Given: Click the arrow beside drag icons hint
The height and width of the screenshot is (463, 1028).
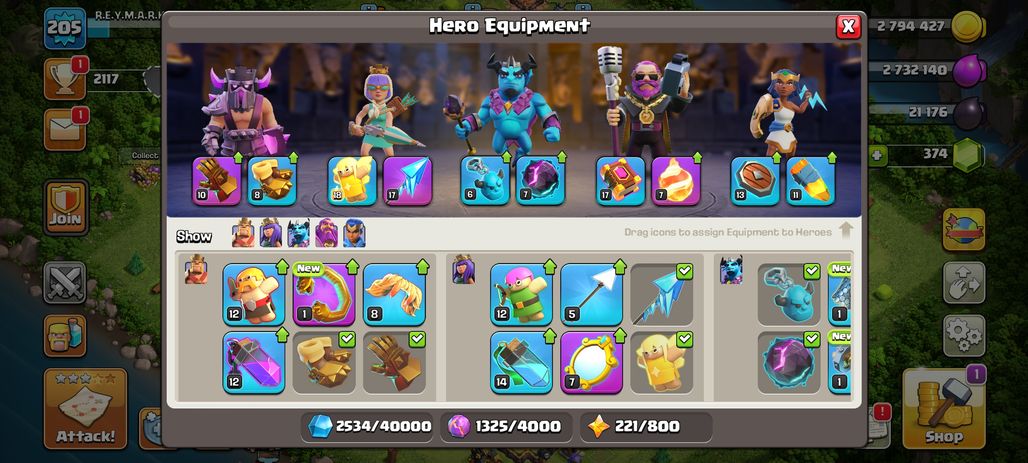Looking at the screenshot, I should (x=846, y=231).
